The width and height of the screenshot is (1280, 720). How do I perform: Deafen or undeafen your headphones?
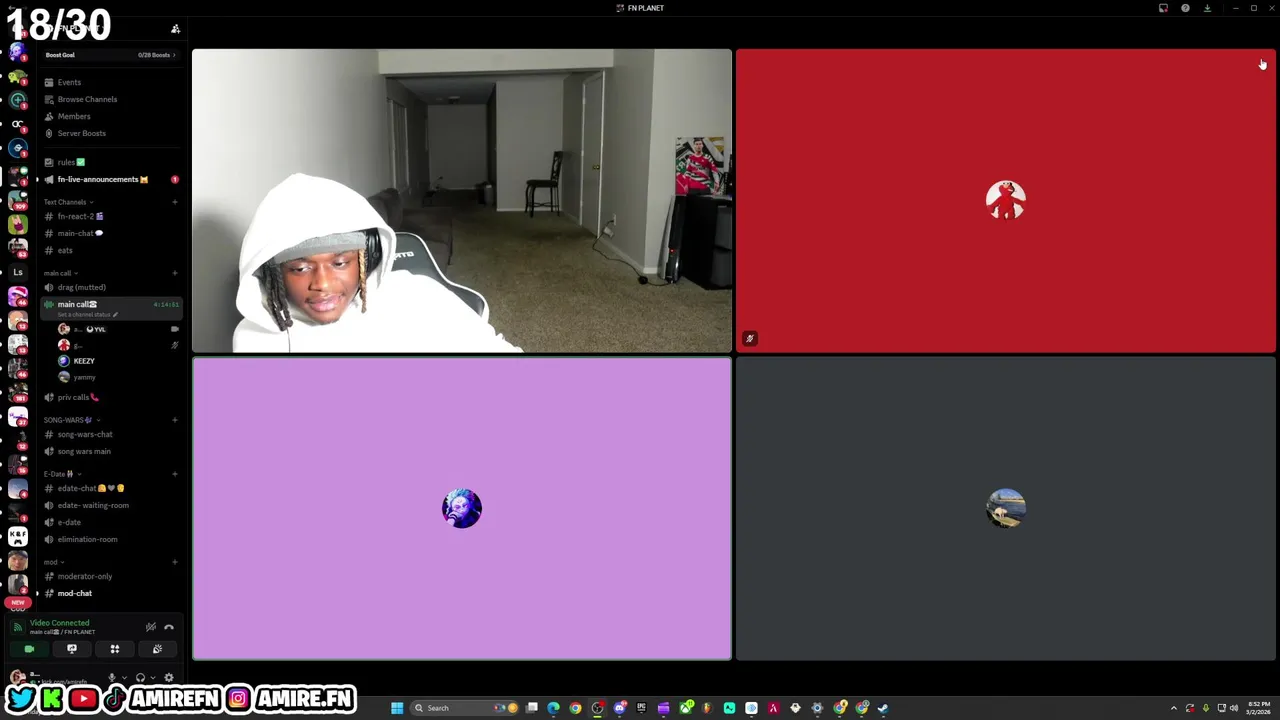[140, 678]
